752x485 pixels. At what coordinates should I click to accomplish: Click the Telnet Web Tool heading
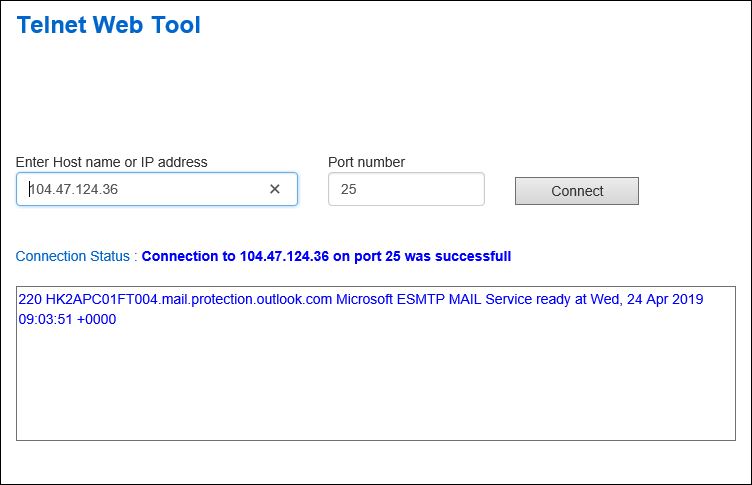pos(108,25)
